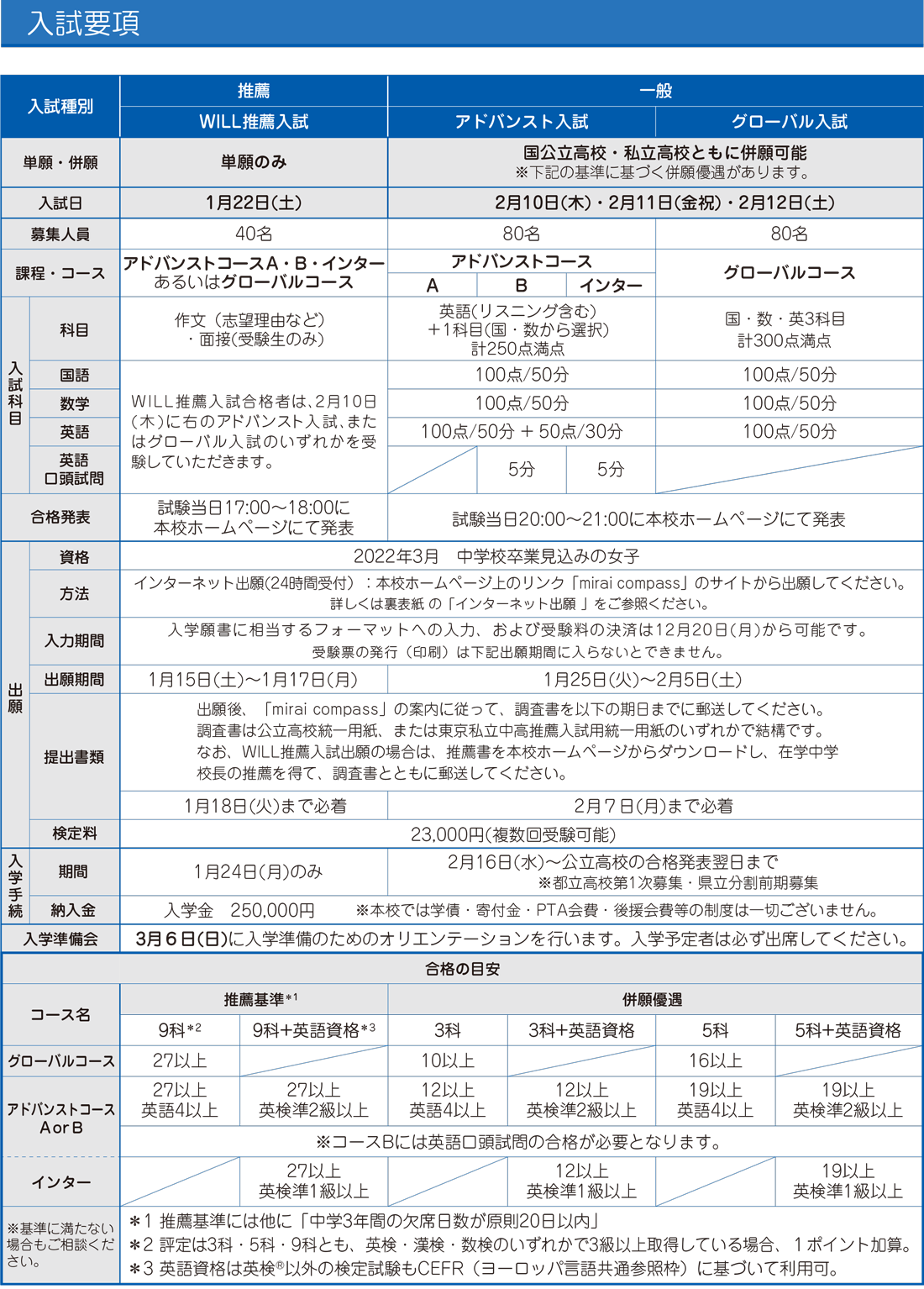The height and width of the screenshot is (1289, 924).
Task: Select WILL推薦入試 header cell
Action: (254, 122)
